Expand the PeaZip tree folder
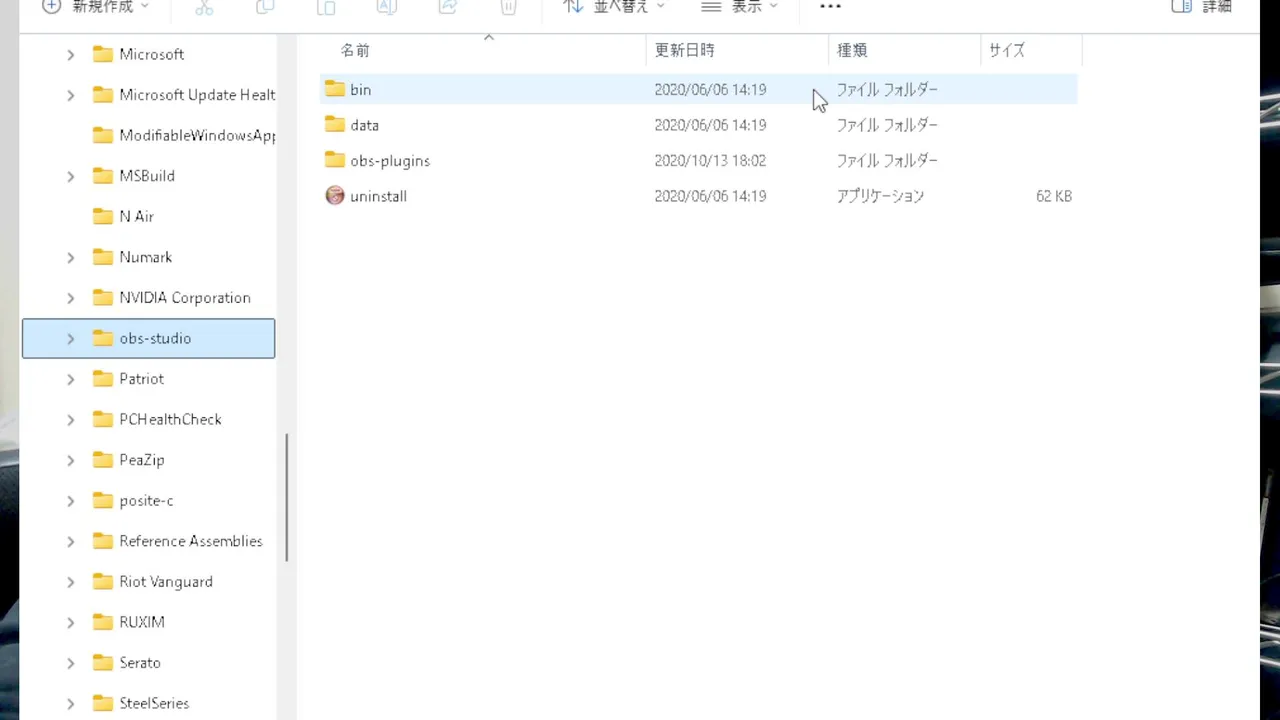Screen dimensions: 1280x720 pos(70,460)
